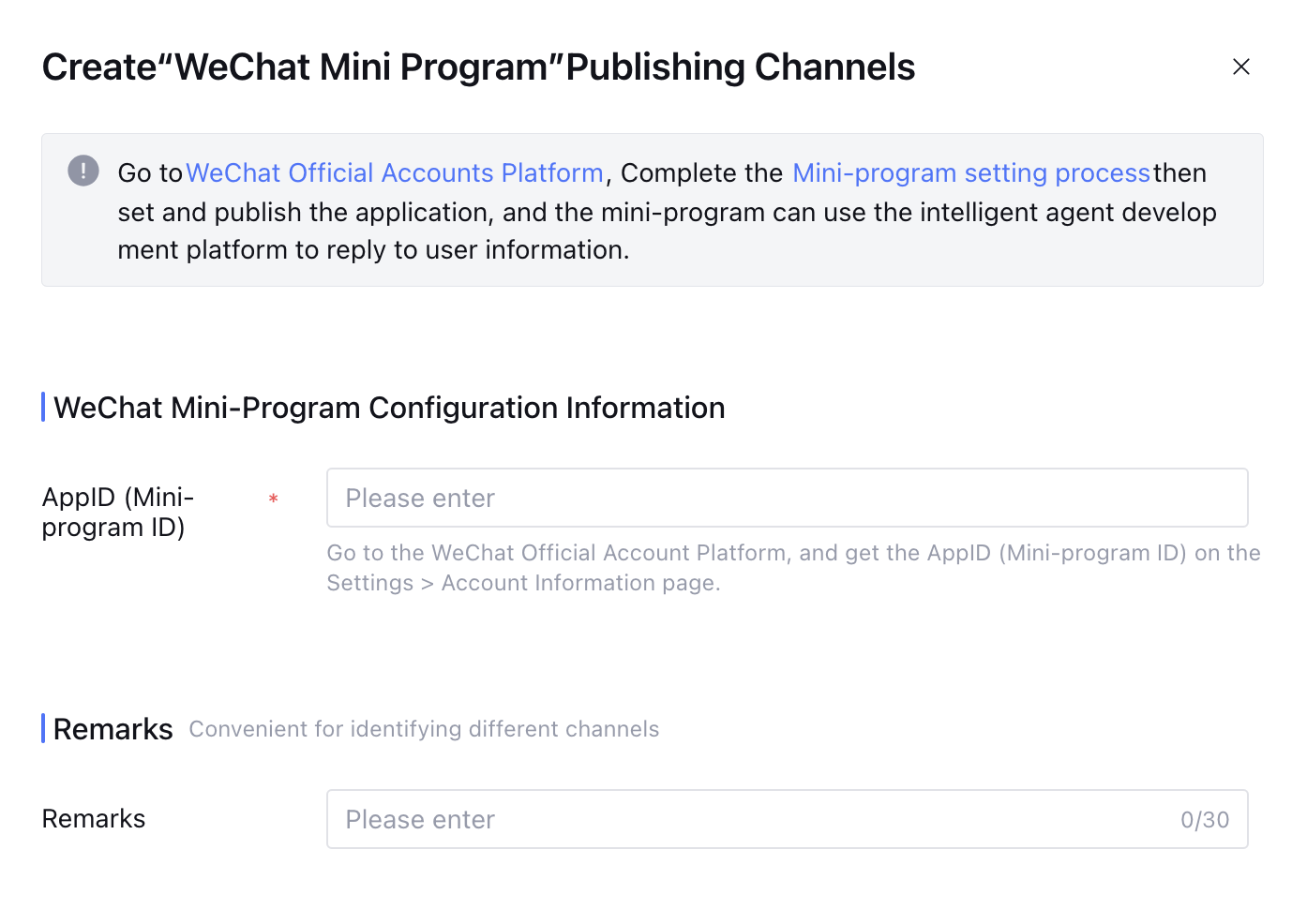Click the blue bar beside Configuration heading
Screen dimensions: 1307x924
tap(43, 408)
